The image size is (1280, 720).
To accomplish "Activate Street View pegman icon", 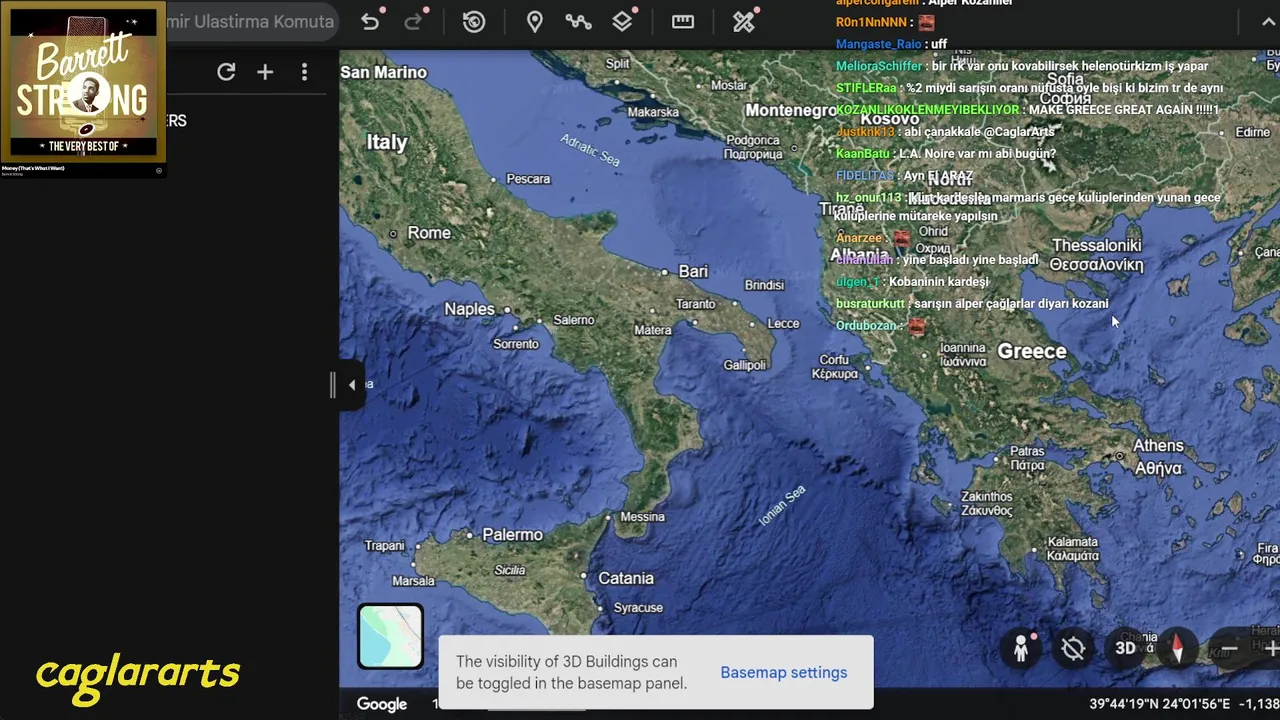I will (x=1021, y=648).
